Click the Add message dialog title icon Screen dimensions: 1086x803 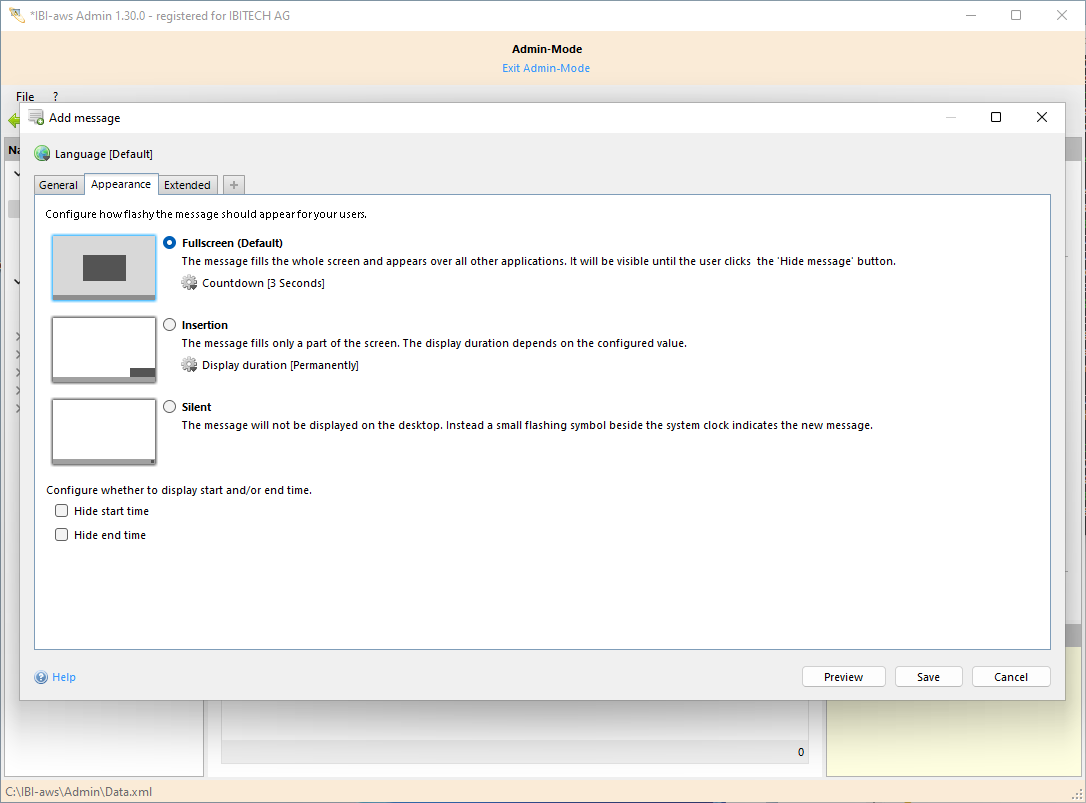tap(36, 117)
